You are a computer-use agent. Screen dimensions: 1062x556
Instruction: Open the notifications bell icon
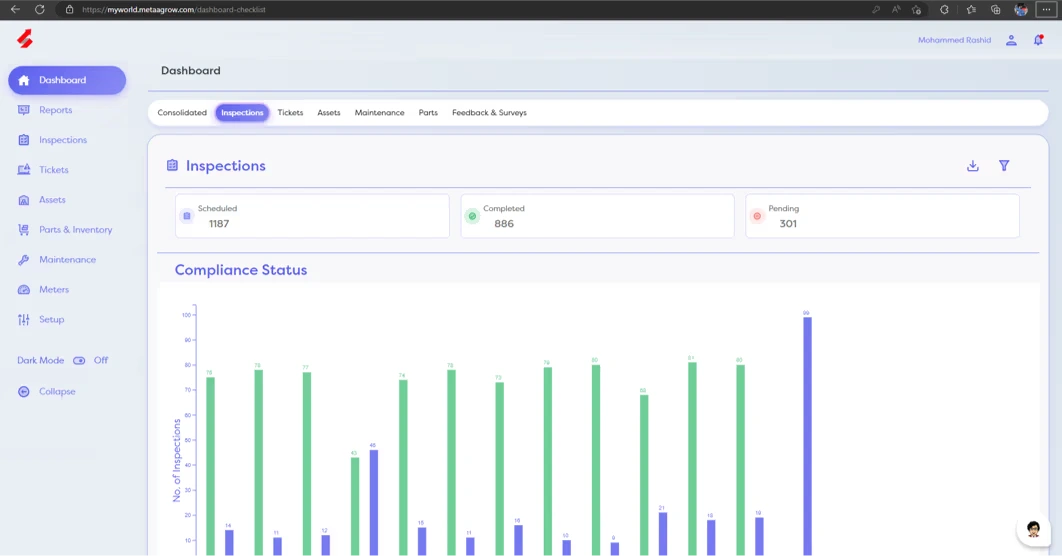(1038, 41)
